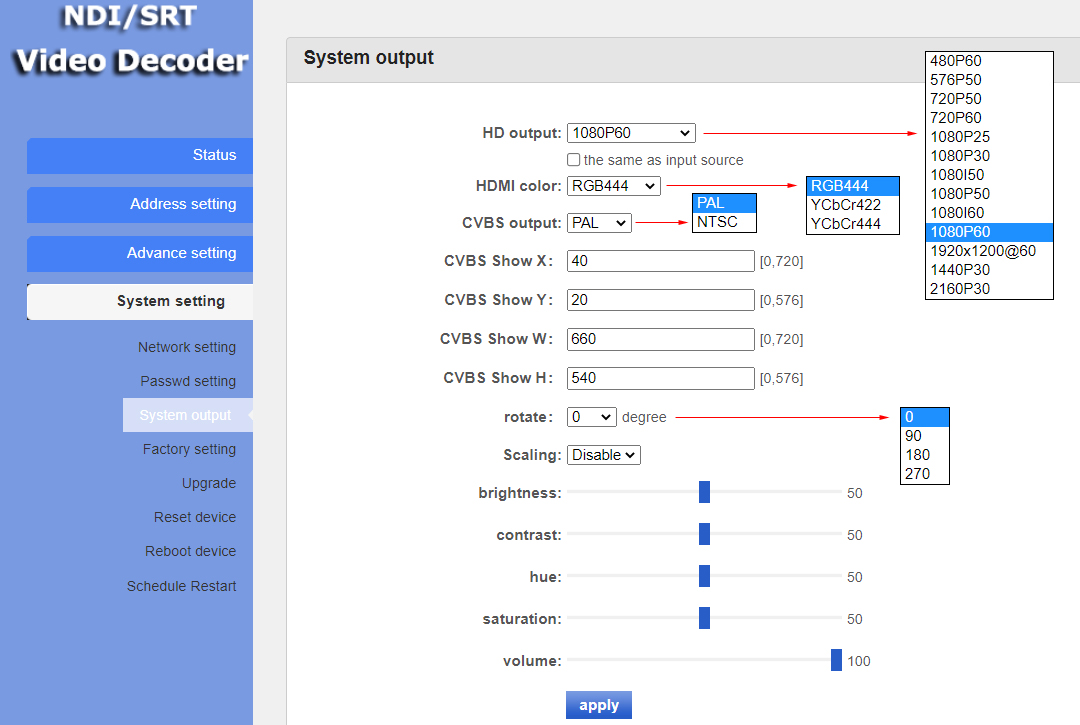Choose highlighted 1080P60 list option

click(x=989, y=232)
